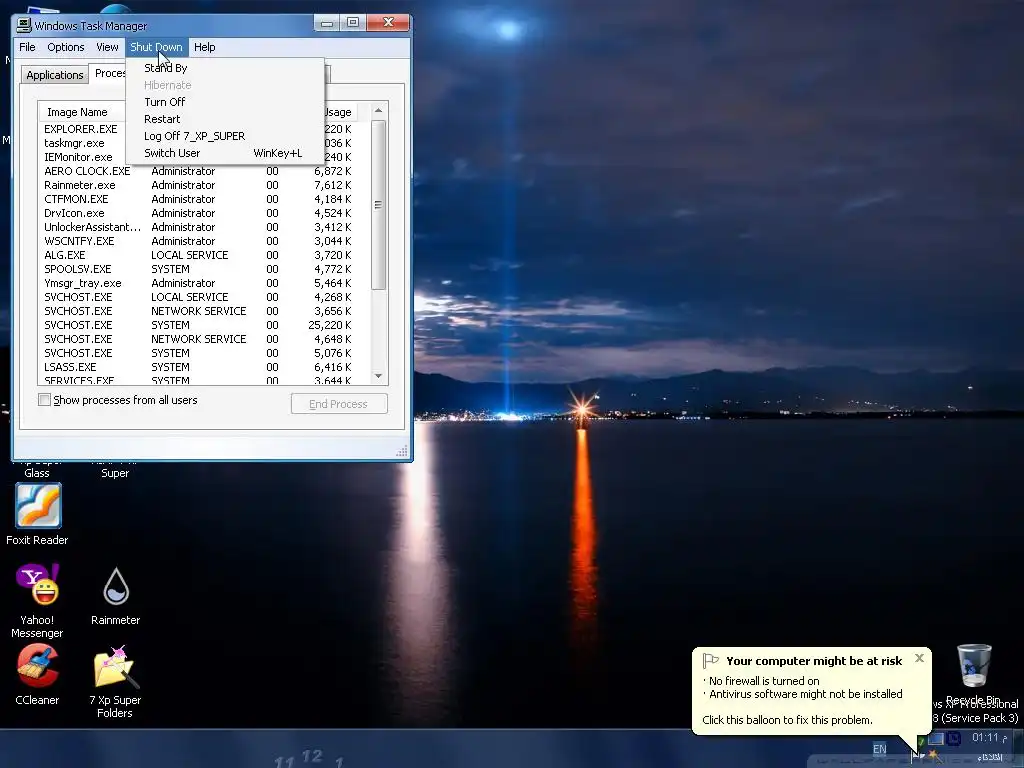Minimize the Windows Task Manager window

[327, 23]
